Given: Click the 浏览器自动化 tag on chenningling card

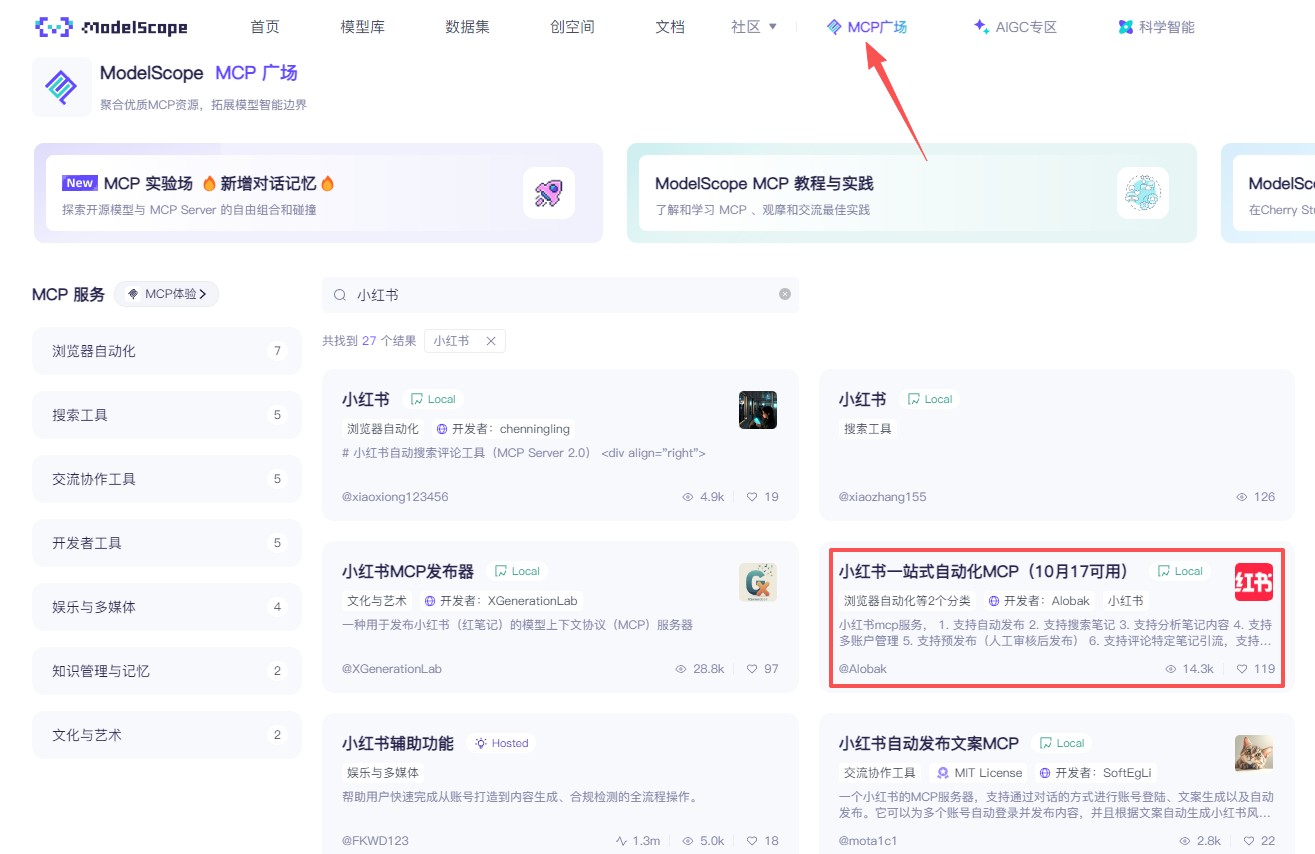Looking at the screenshot, I should 383,429.
